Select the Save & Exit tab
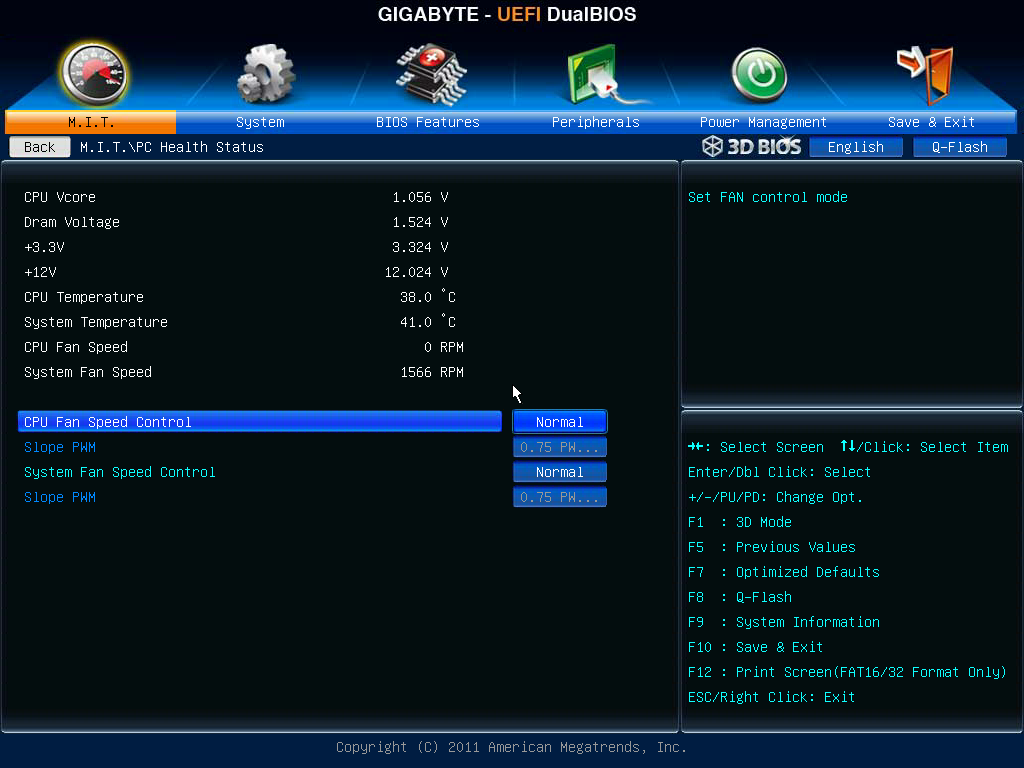This screenshot has width=1024, height=768. point(931,122)
